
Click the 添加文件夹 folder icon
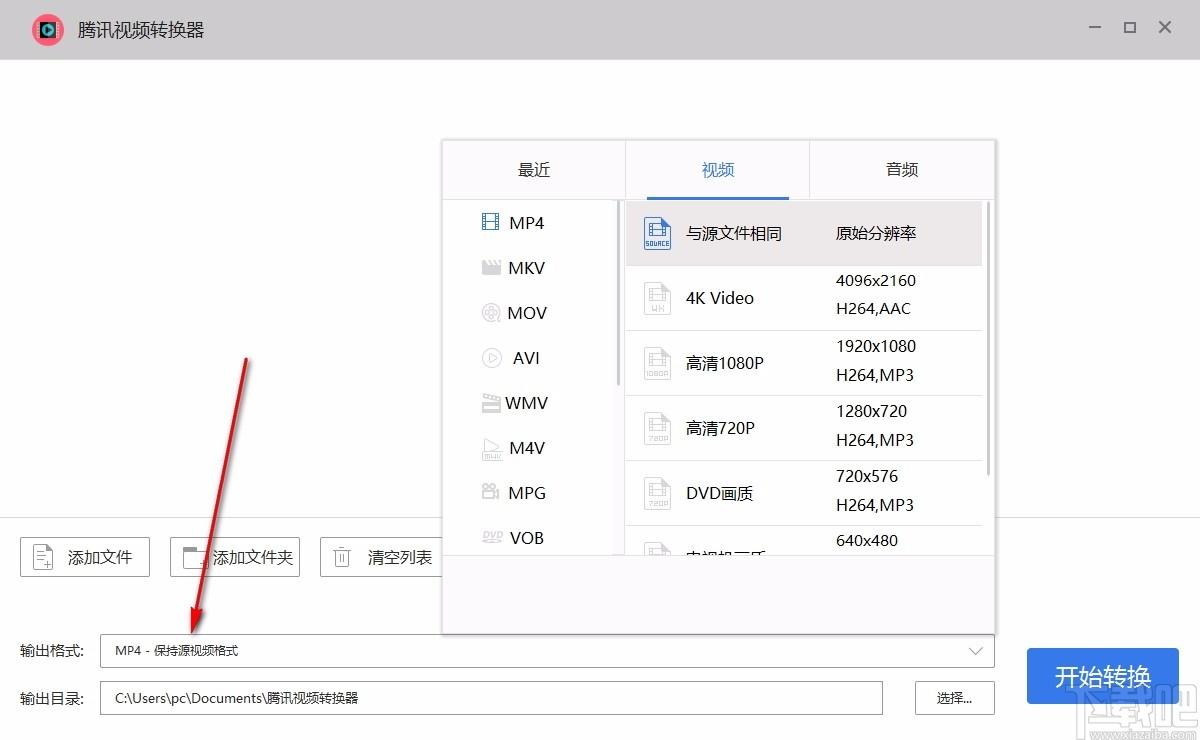[196, 557]
